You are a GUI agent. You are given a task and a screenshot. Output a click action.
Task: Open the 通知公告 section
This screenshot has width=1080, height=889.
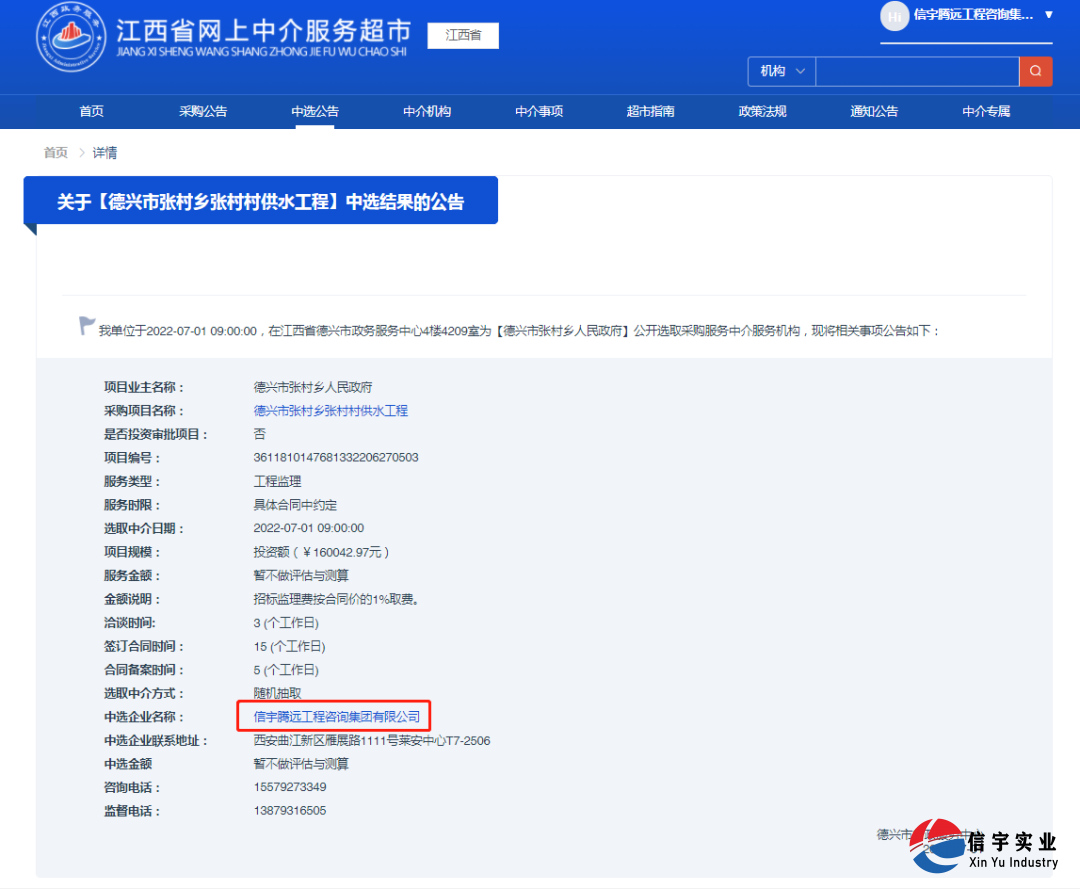(x=873, y=111)
